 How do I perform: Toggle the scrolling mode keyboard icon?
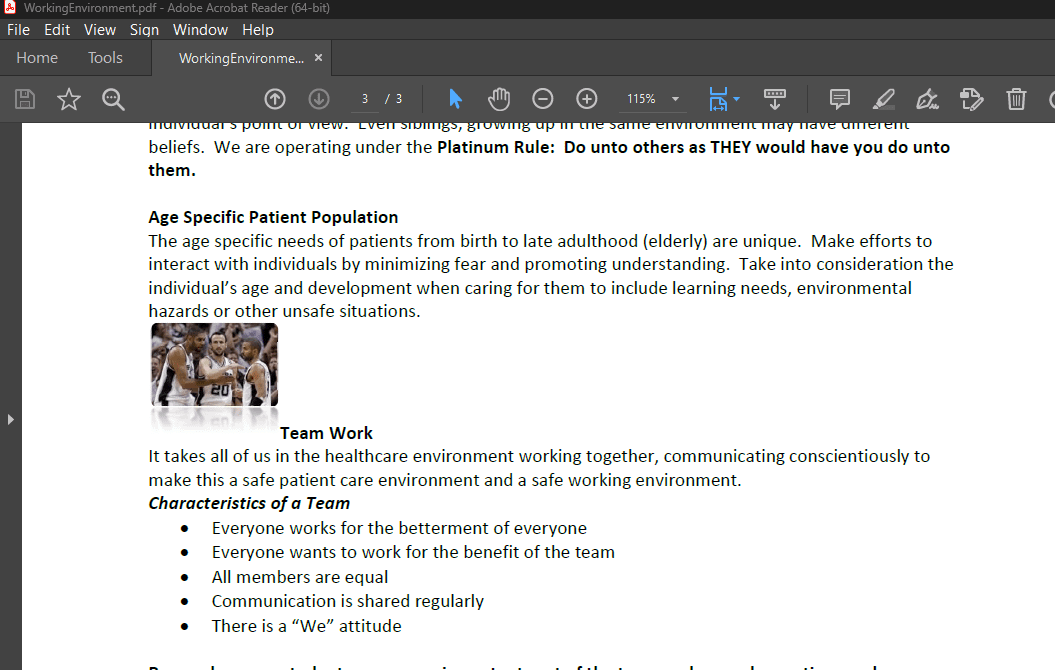(x=775, y=99)
